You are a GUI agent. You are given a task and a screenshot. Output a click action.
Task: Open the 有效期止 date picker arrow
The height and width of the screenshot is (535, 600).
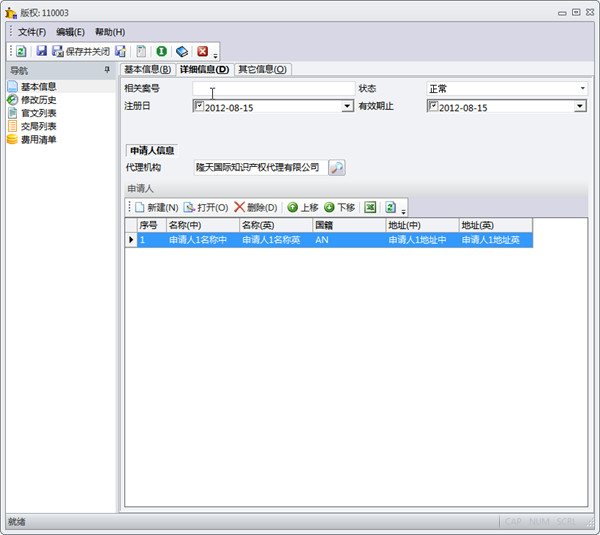[x=580, y=106]
